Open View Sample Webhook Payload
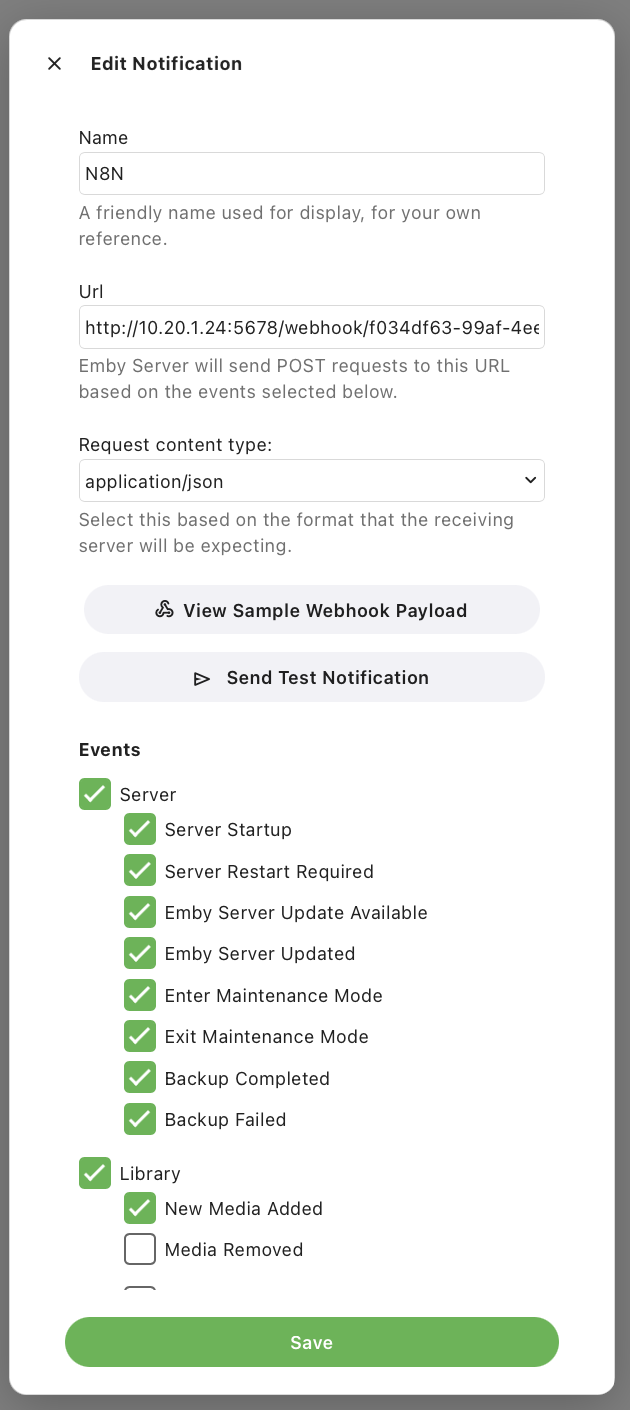The height and width of the screenshot is (1410, 630). (x=311, y=610)
